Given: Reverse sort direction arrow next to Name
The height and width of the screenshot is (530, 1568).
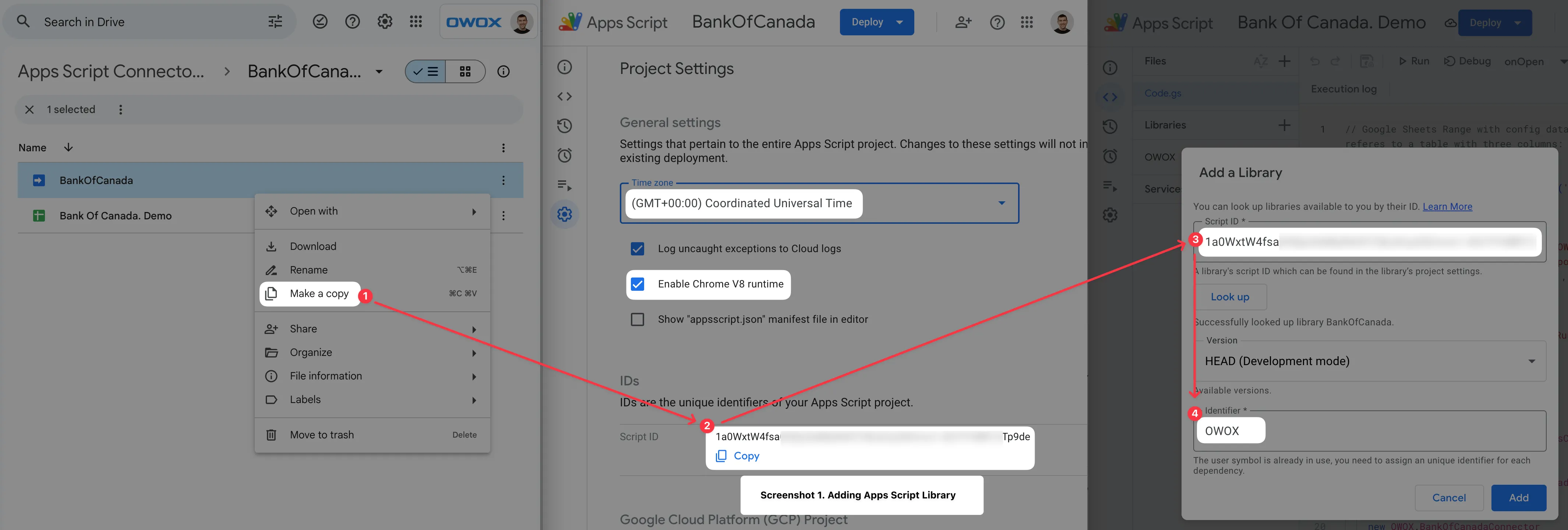Looking at the screenshot, I should (x=68, y=147).
